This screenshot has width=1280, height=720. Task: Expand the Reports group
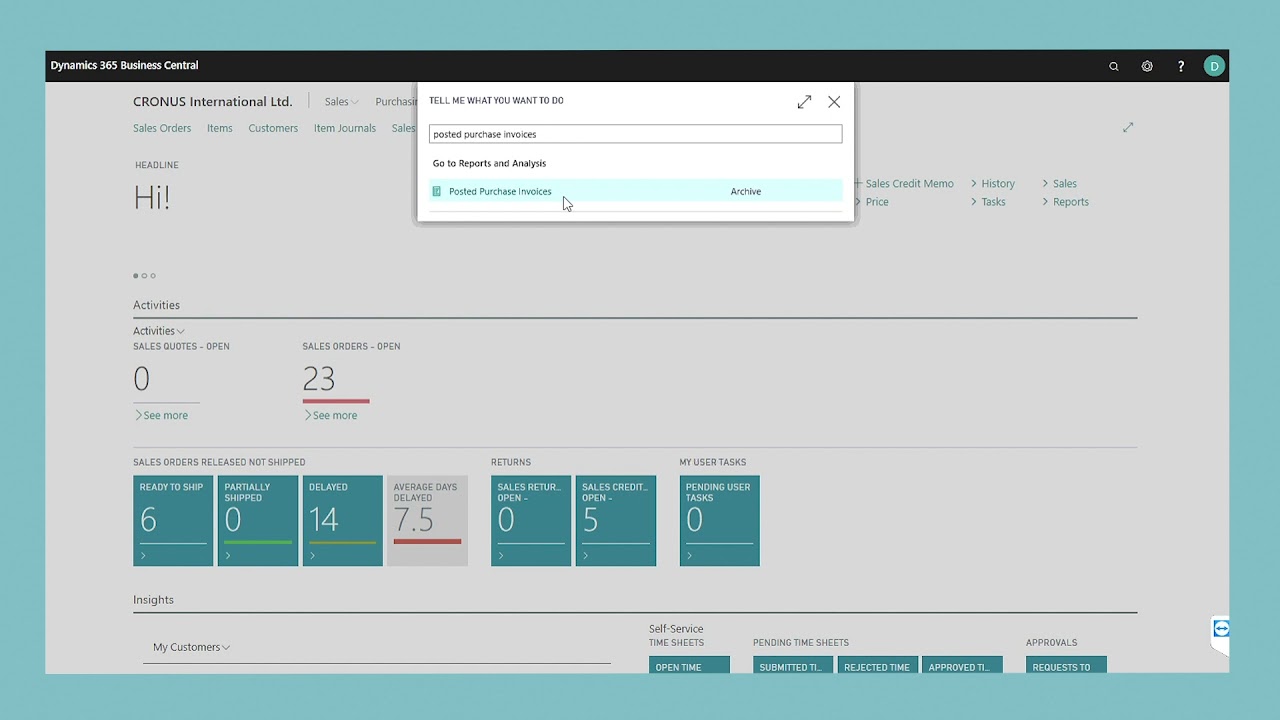coord(1065,202)
